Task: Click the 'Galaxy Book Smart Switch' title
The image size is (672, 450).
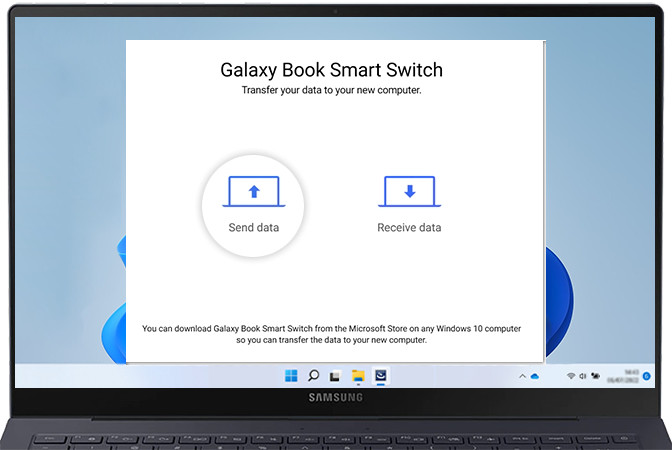Action: pos(331,70)
